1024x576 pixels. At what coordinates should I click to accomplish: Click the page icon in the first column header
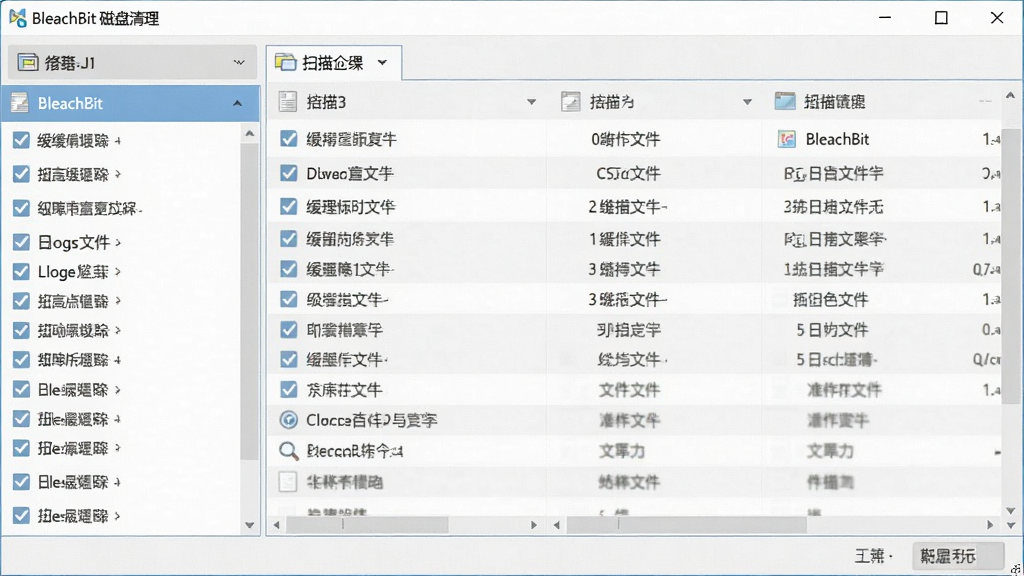point(288,101)
